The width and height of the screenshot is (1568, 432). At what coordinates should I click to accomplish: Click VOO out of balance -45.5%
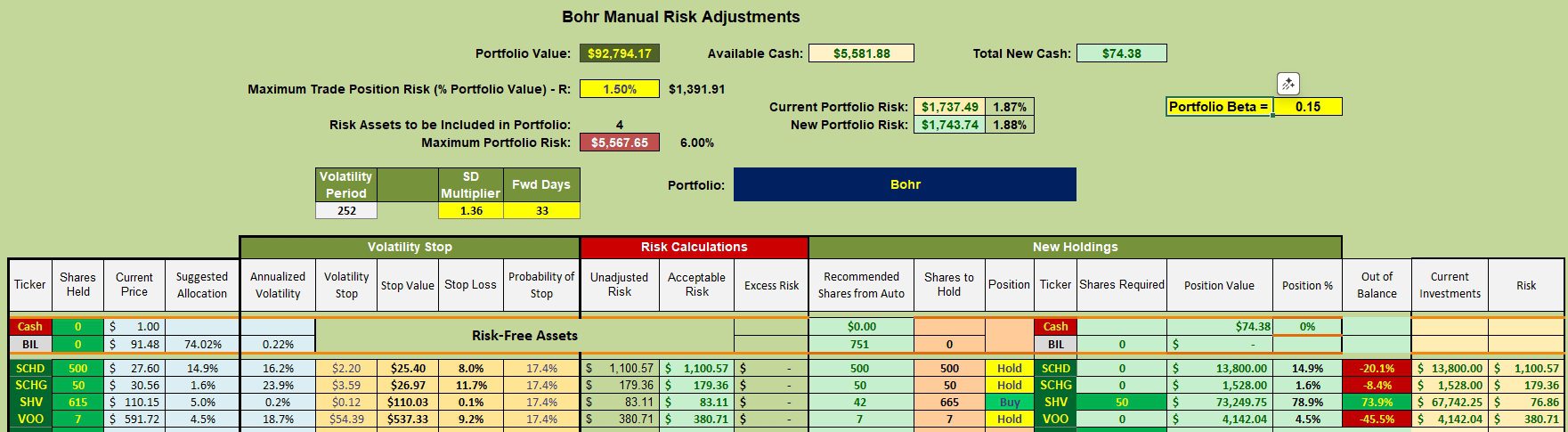click(1377, 419)
